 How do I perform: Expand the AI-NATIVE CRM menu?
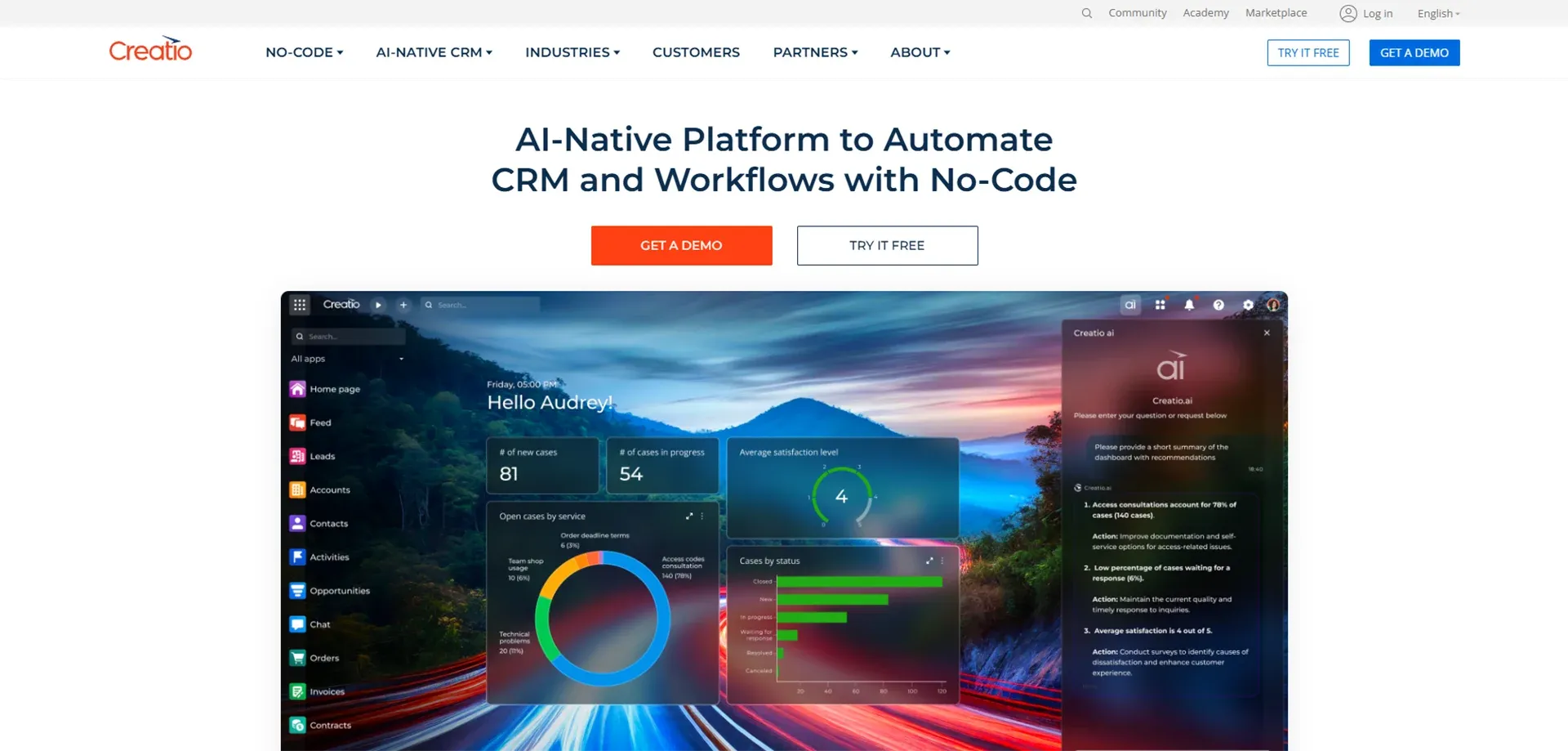point(434,52)
